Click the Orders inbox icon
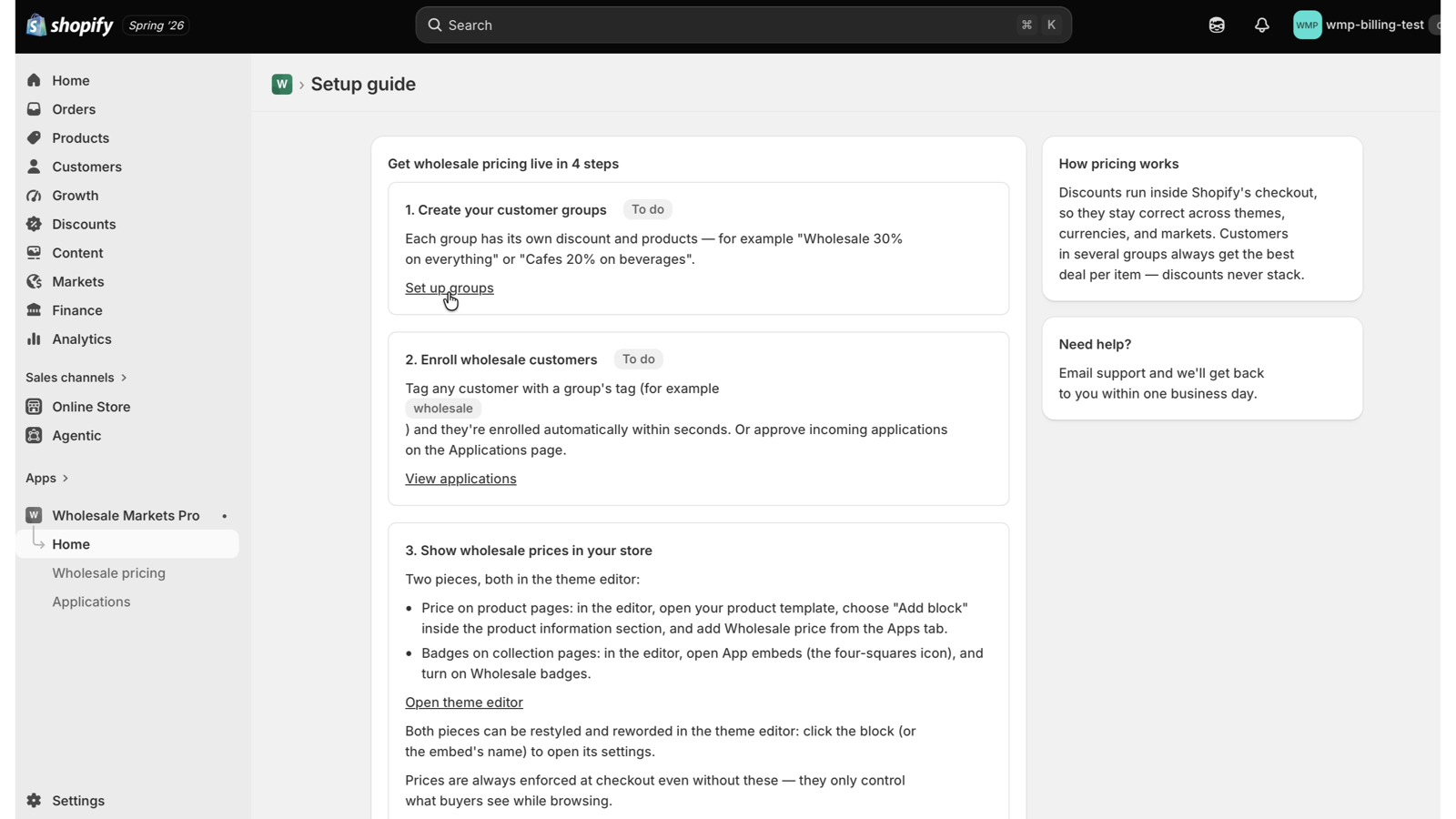This screenshot has width=1456, height=819. [x=34, y=109]
